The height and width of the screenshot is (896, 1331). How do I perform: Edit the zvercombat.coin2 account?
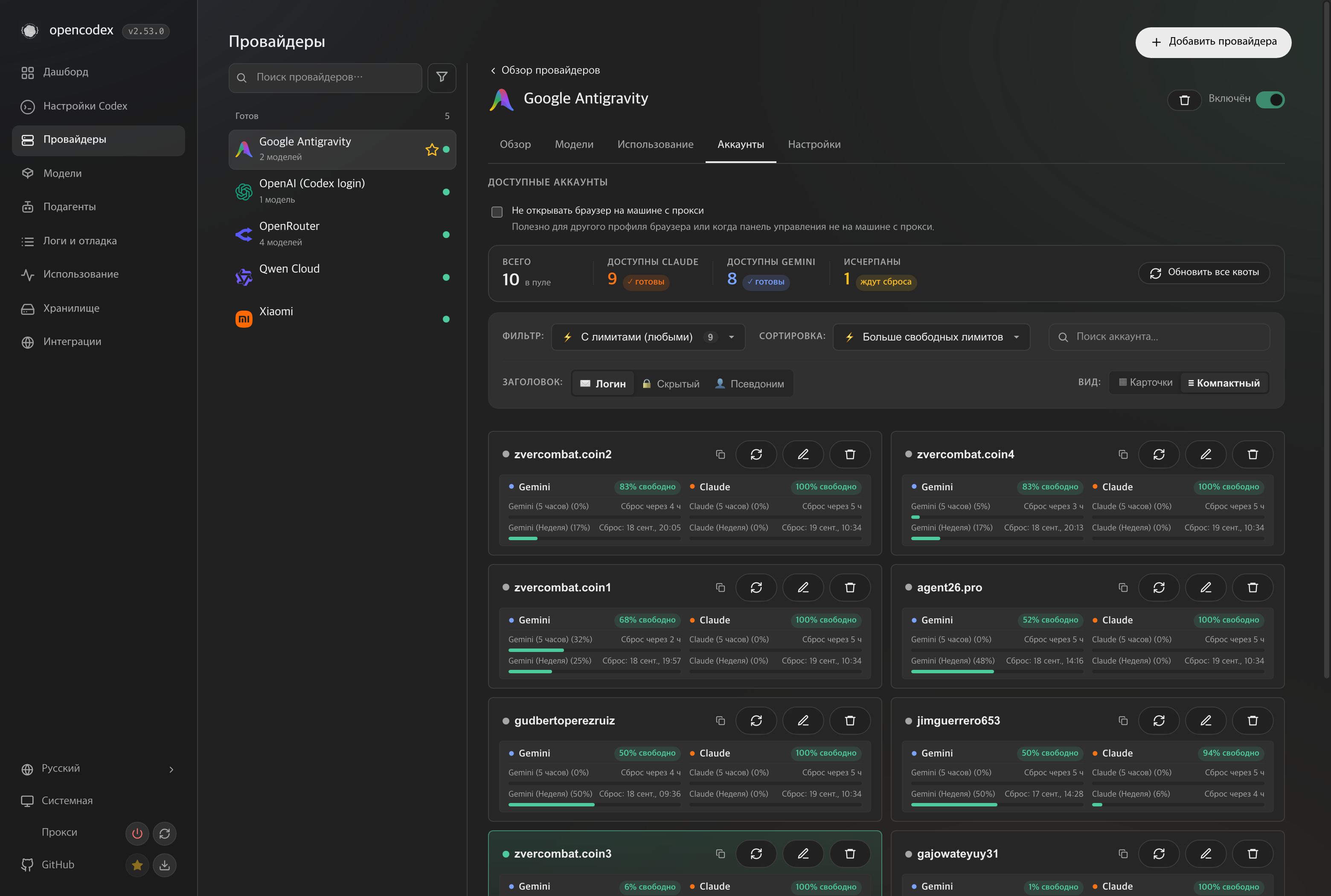tap(803, 454)
